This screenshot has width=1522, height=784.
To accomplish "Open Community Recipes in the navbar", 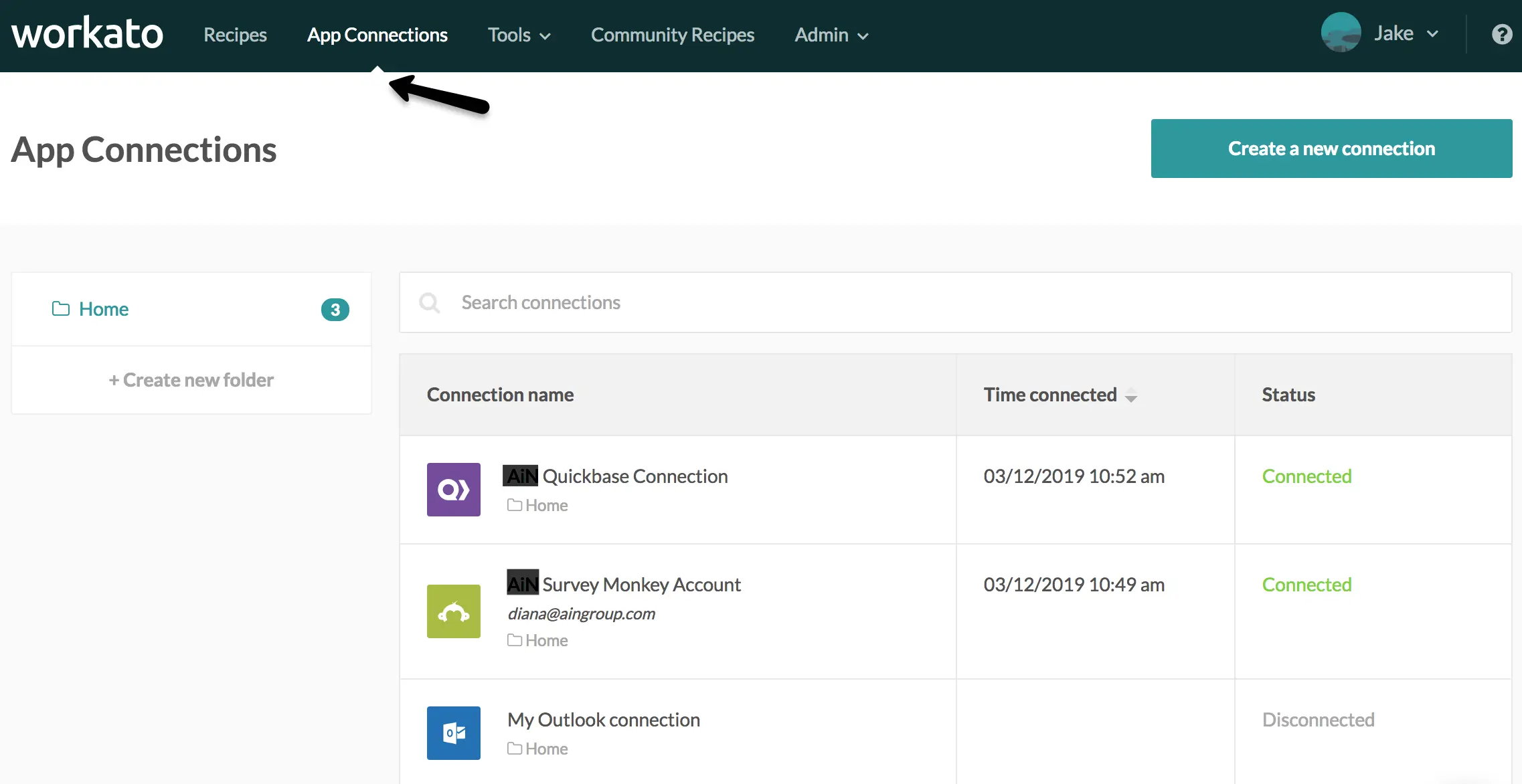I will point(673,35).
